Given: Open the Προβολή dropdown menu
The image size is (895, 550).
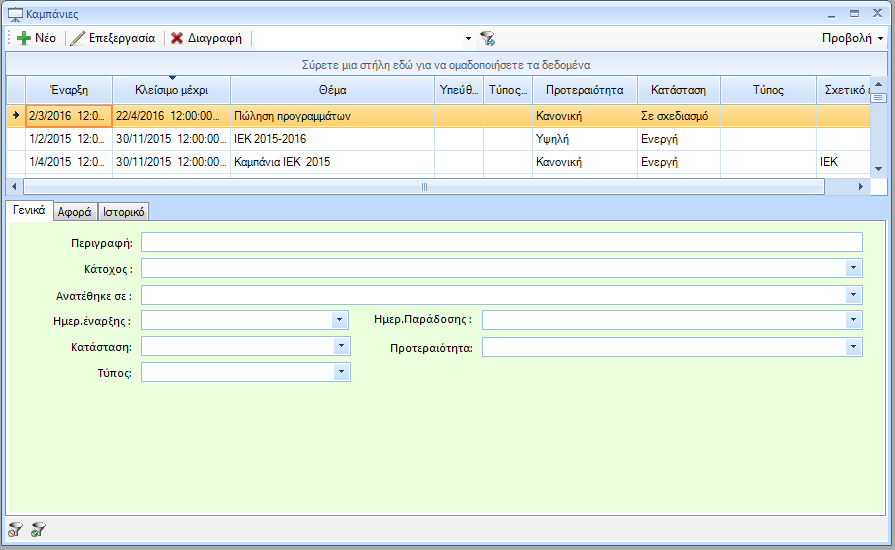Looking at the screenshot, I should (x=852, y=38).
